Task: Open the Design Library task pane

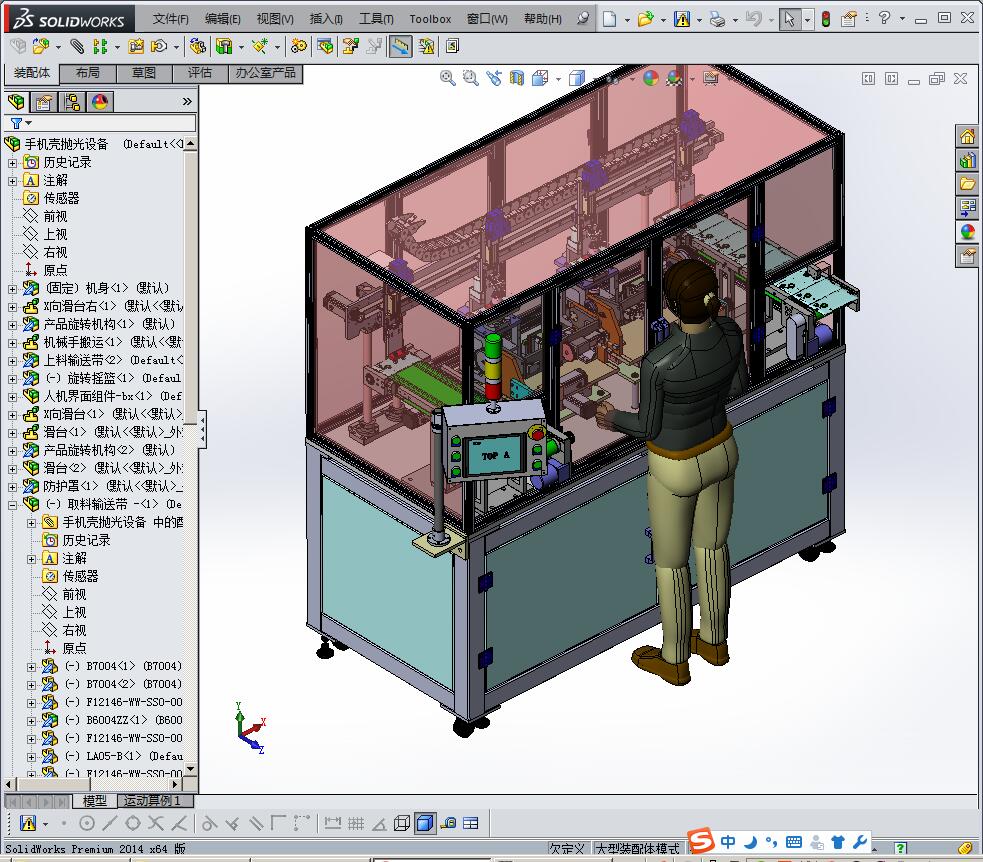Action: pos(967,160)
